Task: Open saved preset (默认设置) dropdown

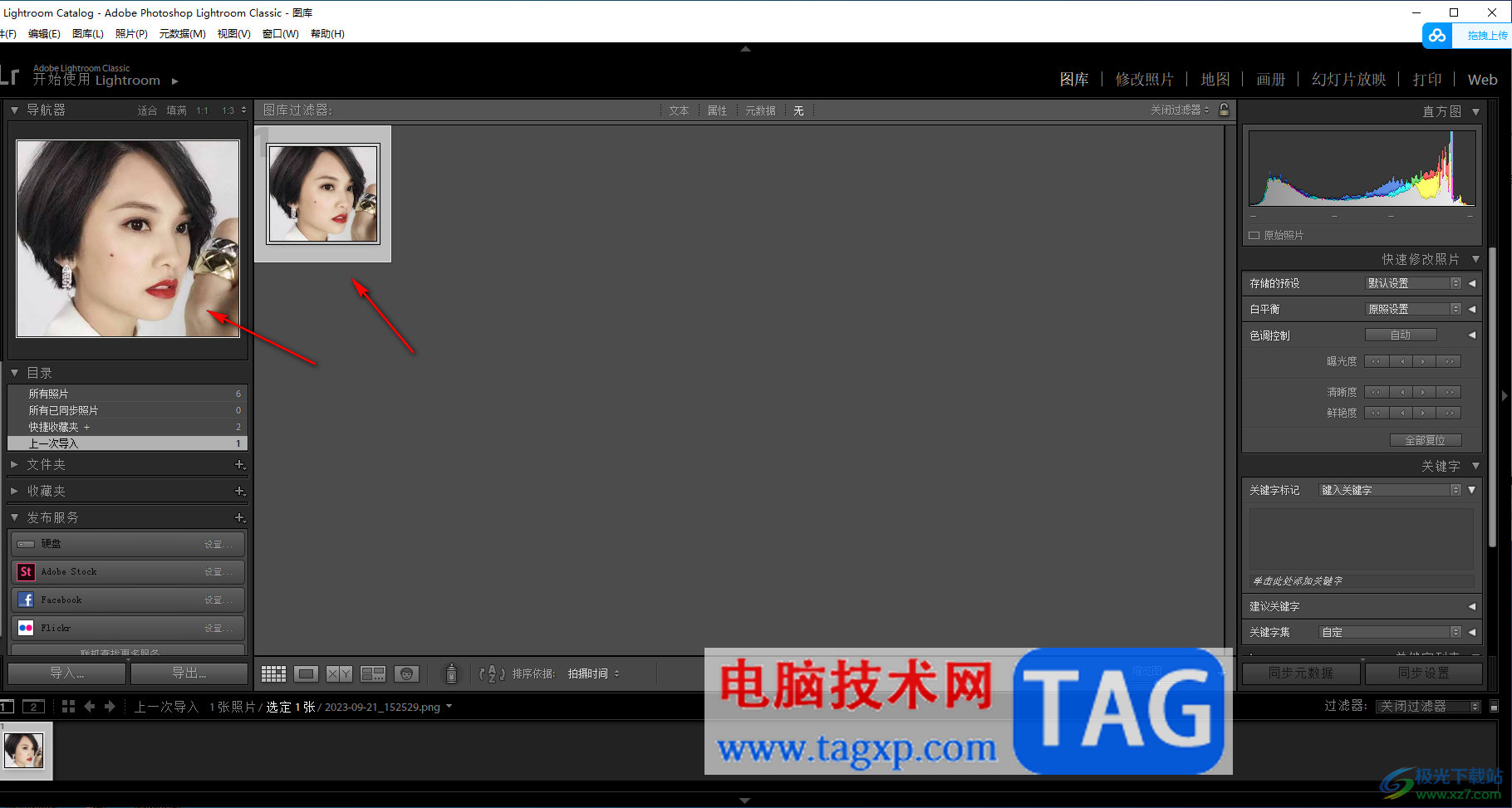Action: pyautogui.click(x=1413, y=283)
